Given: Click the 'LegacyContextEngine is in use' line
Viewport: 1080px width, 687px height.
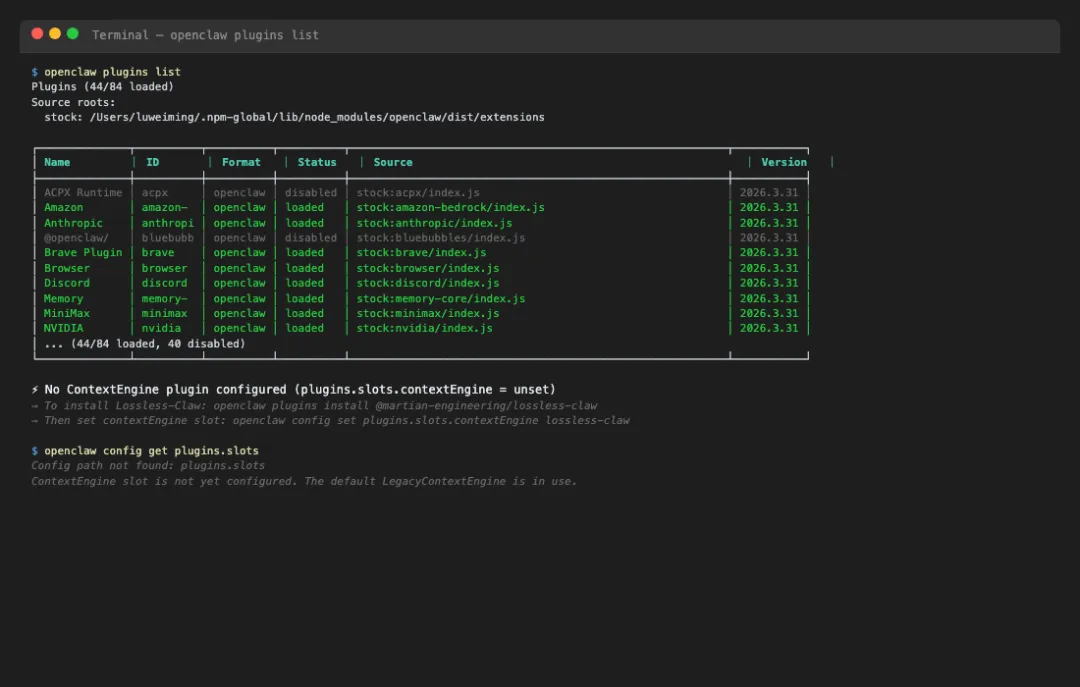Looking at the screenshot, I should [304, 482].
